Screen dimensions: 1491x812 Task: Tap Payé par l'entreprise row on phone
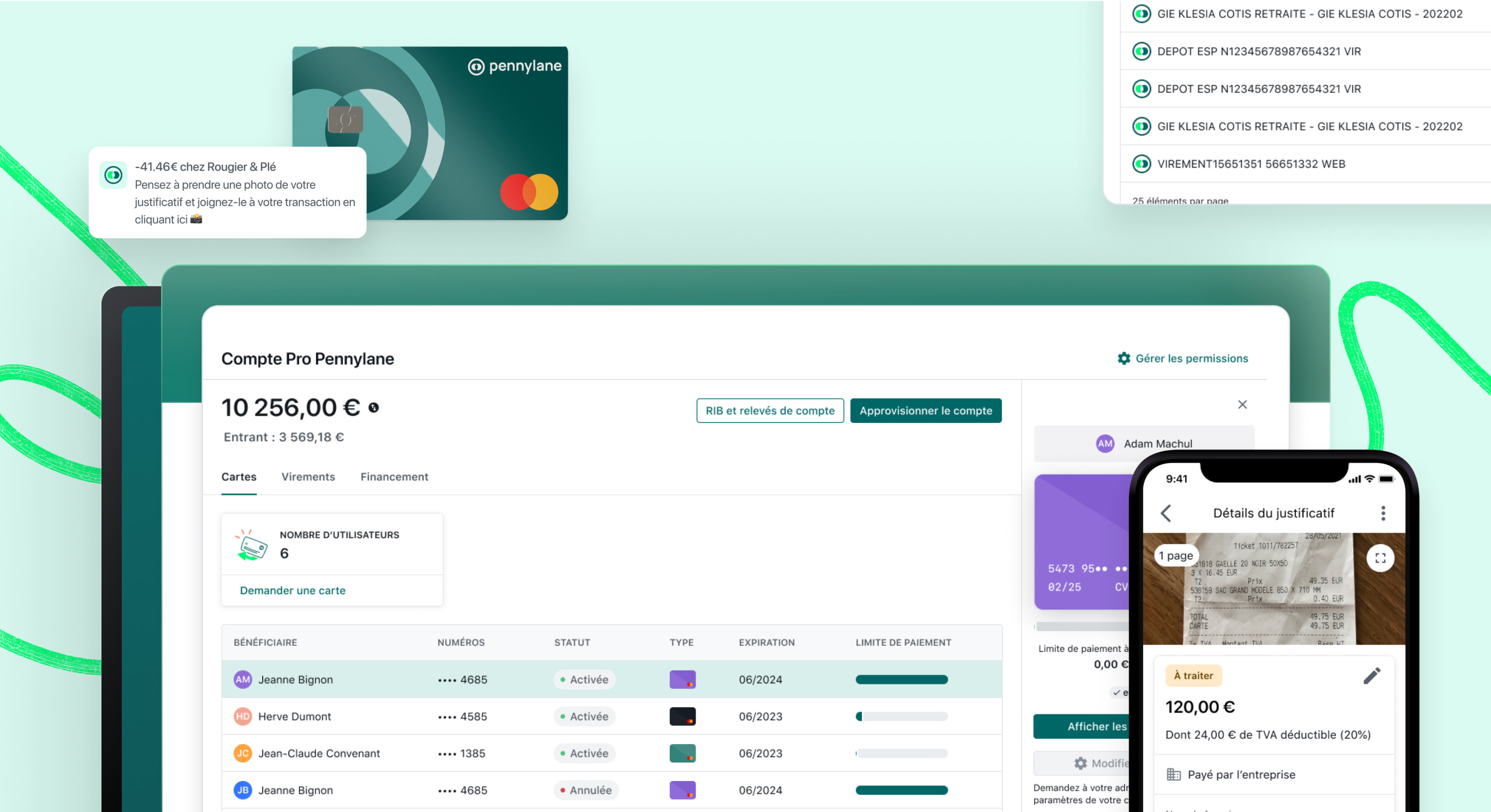tap(1274, 774)
